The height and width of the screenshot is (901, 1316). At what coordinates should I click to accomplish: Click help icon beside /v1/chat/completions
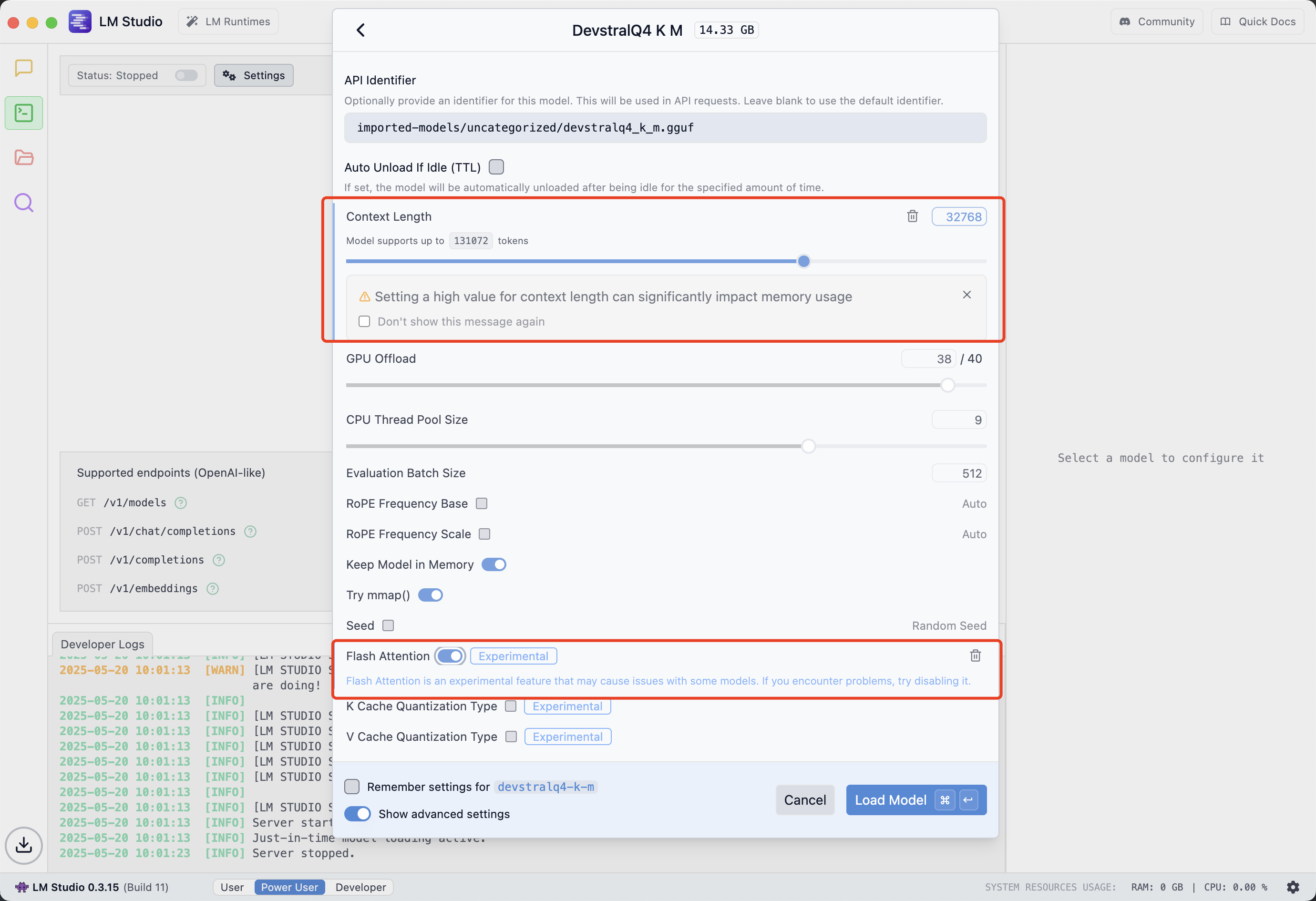(250, 531)
